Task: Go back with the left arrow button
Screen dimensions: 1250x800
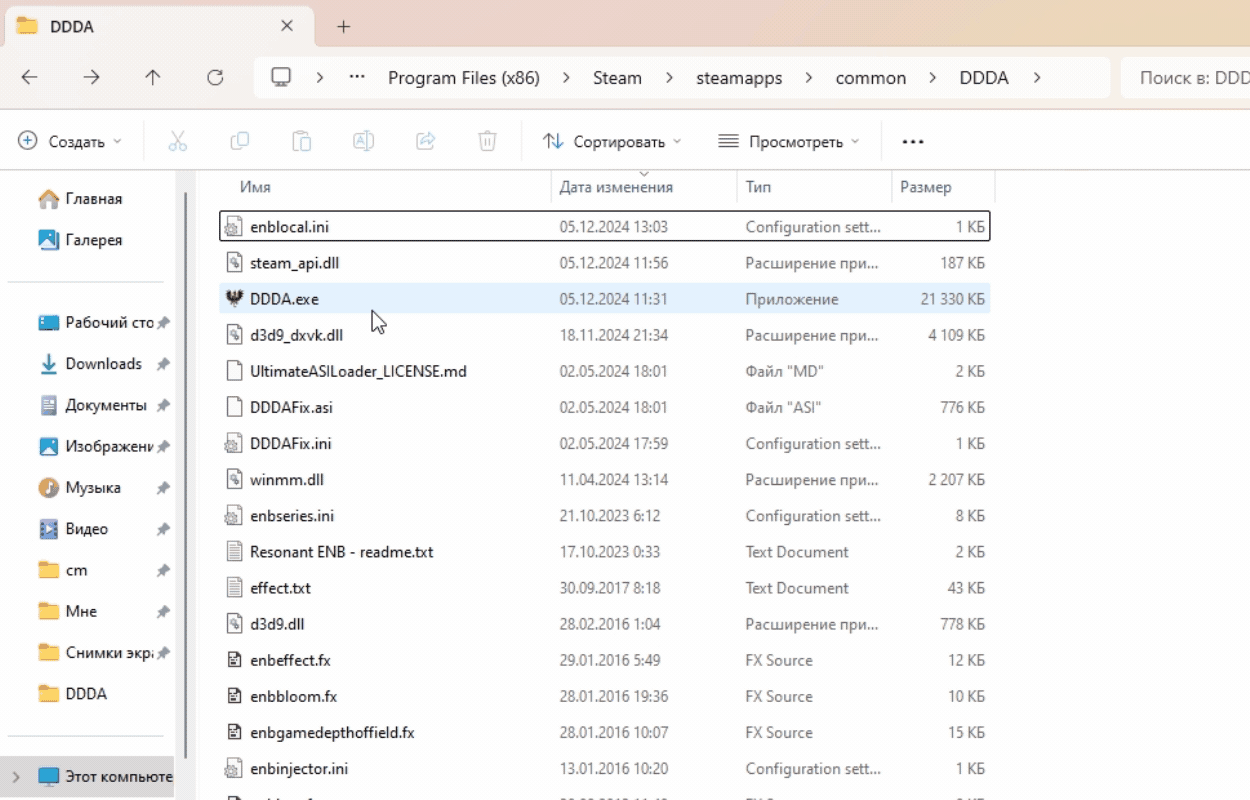Action: pos(30,78)
